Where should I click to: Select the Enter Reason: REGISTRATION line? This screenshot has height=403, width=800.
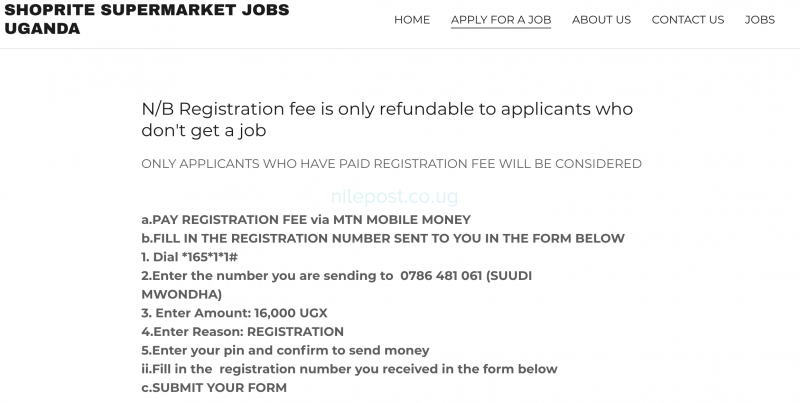pyautogui.click(x=242, y=332)
